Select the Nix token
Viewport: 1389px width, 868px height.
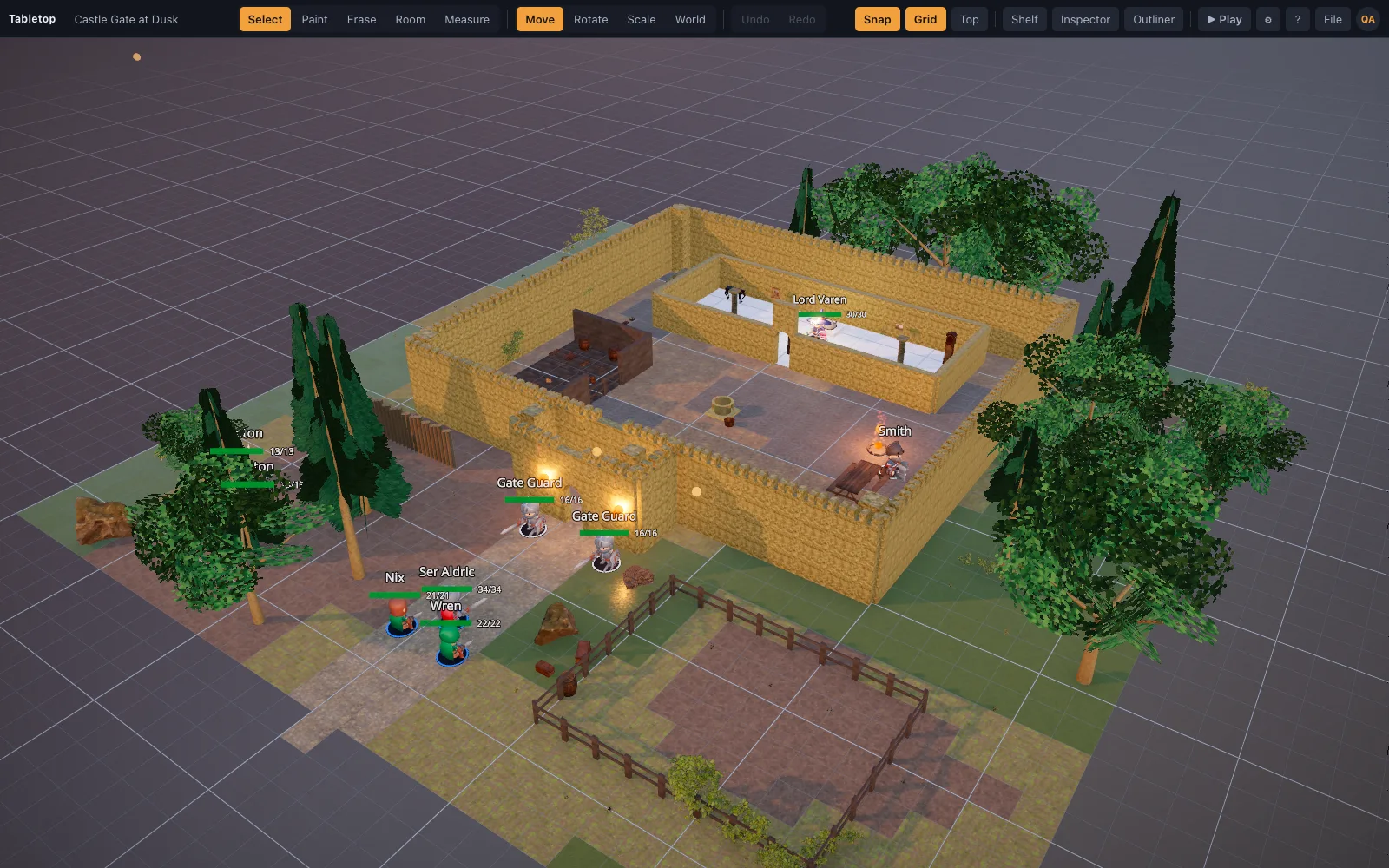tap(400, 617)
